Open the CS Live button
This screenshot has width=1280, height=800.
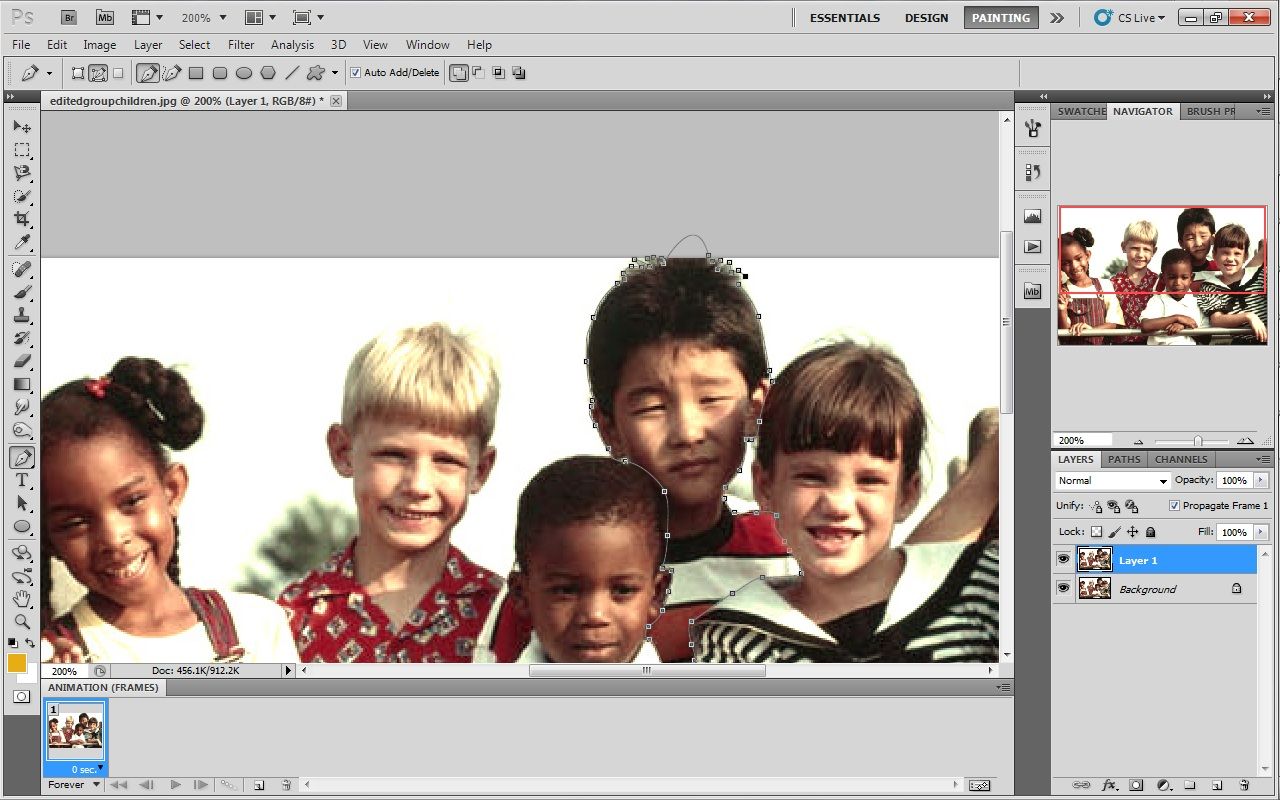click(x=1130, y=18)
